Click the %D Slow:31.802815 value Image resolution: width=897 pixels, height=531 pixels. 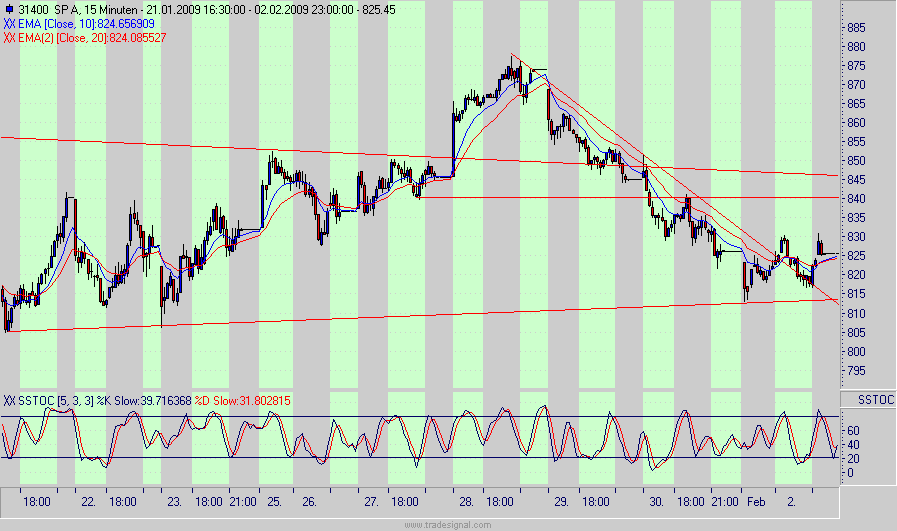243,401
